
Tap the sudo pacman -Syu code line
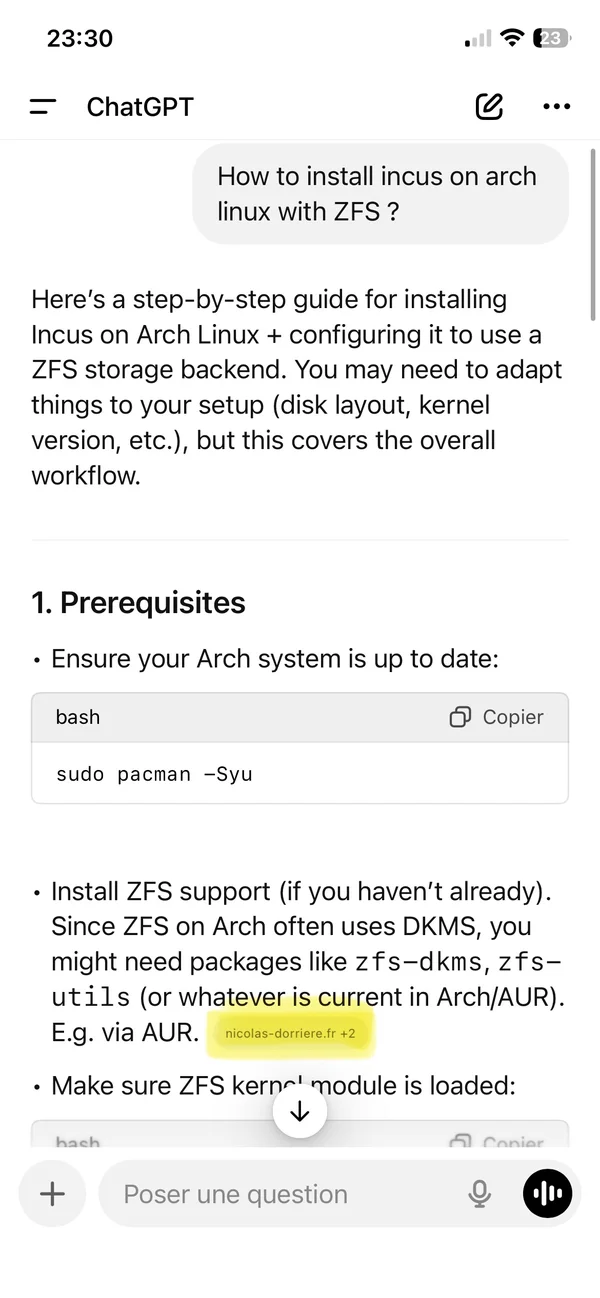tap(154, 773)
